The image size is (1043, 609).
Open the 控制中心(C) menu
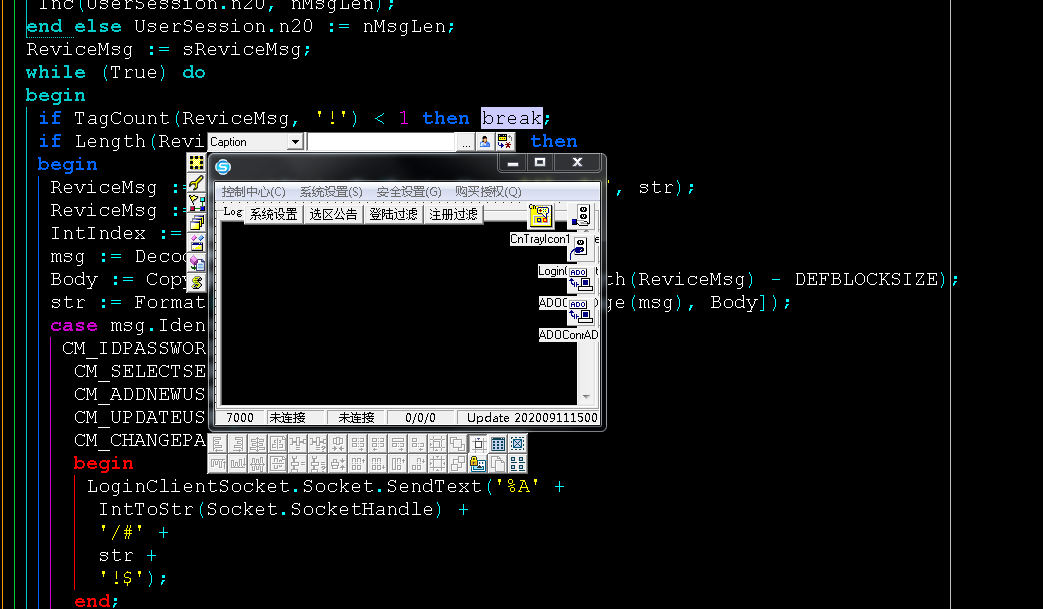point(253,192)
